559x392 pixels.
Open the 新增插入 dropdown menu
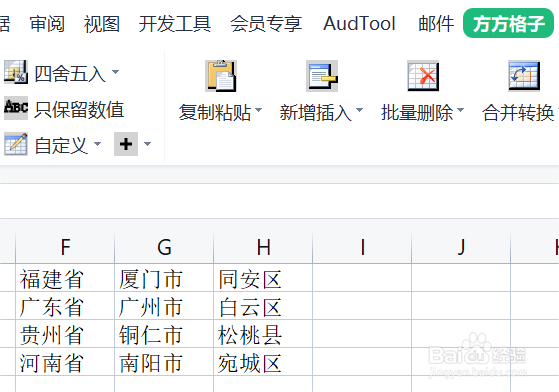click(359, 110)
